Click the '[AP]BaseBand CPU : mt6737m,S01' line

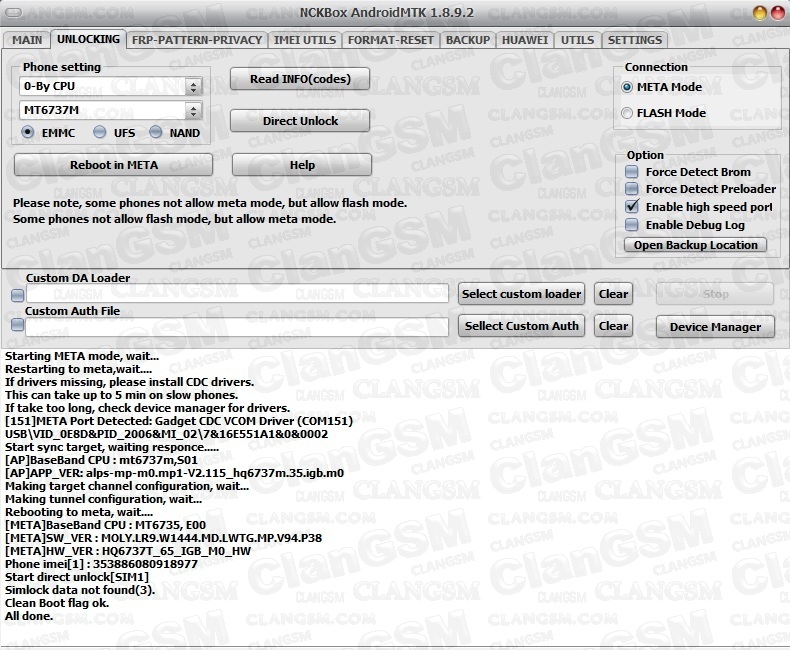coord(101,461)
